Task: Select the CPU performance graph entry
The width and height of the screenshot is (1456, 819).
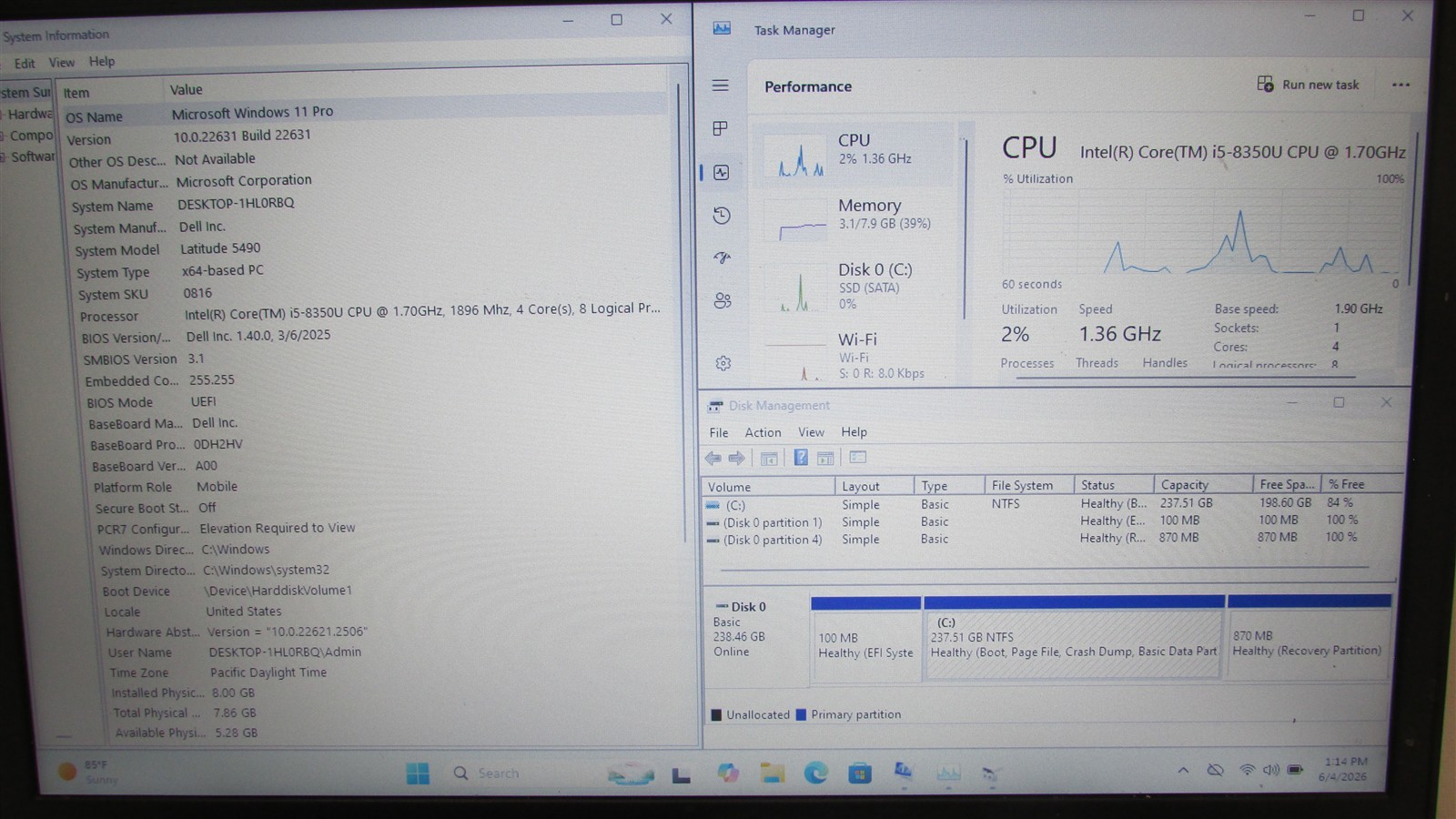Action: pyautogui.click(x=855, y=155)
